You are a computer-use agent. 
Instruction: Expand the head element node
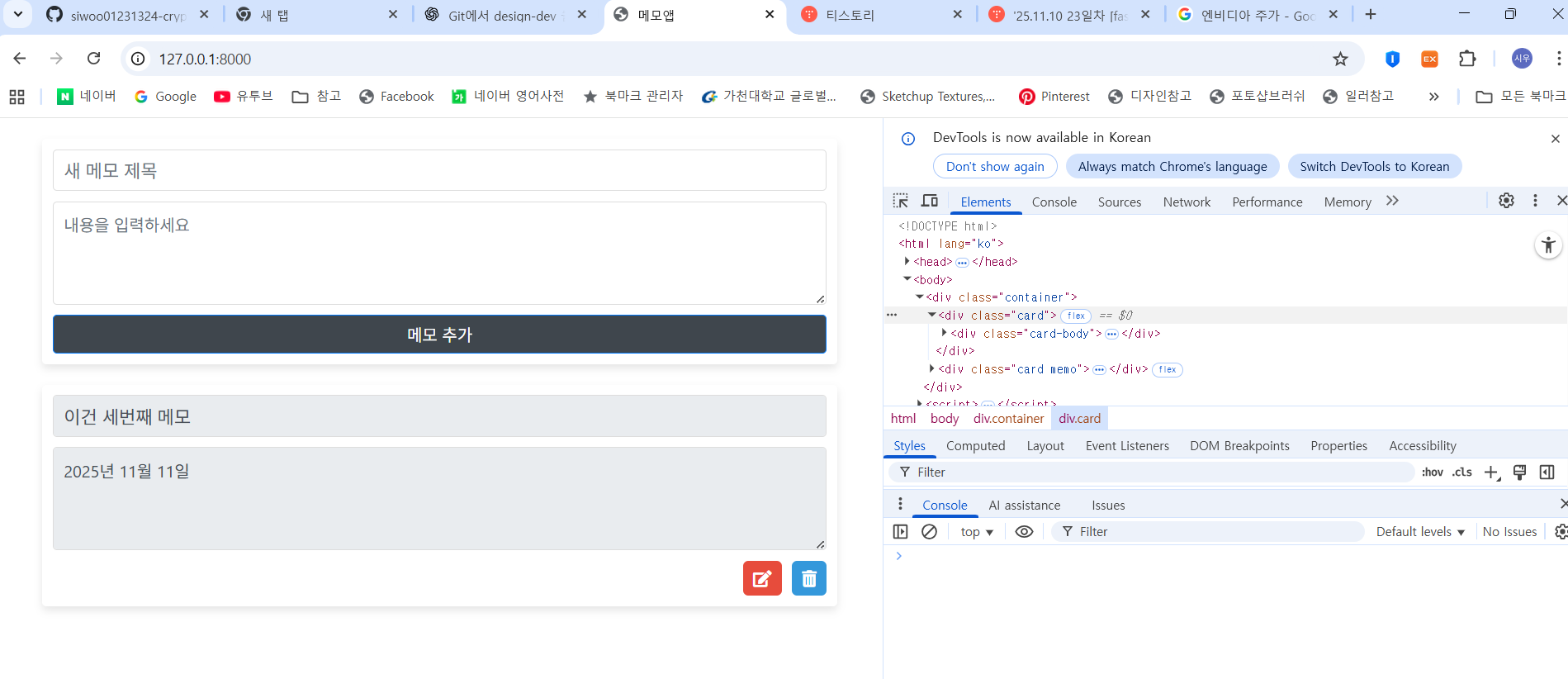click(x=907, y=261)
